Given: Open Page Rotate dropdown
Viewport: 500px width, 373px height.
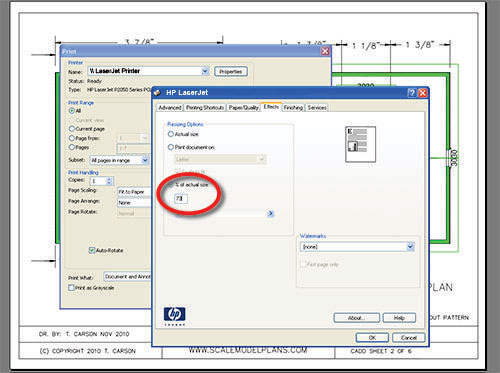Looking at the screenshot, I should 134,213.
